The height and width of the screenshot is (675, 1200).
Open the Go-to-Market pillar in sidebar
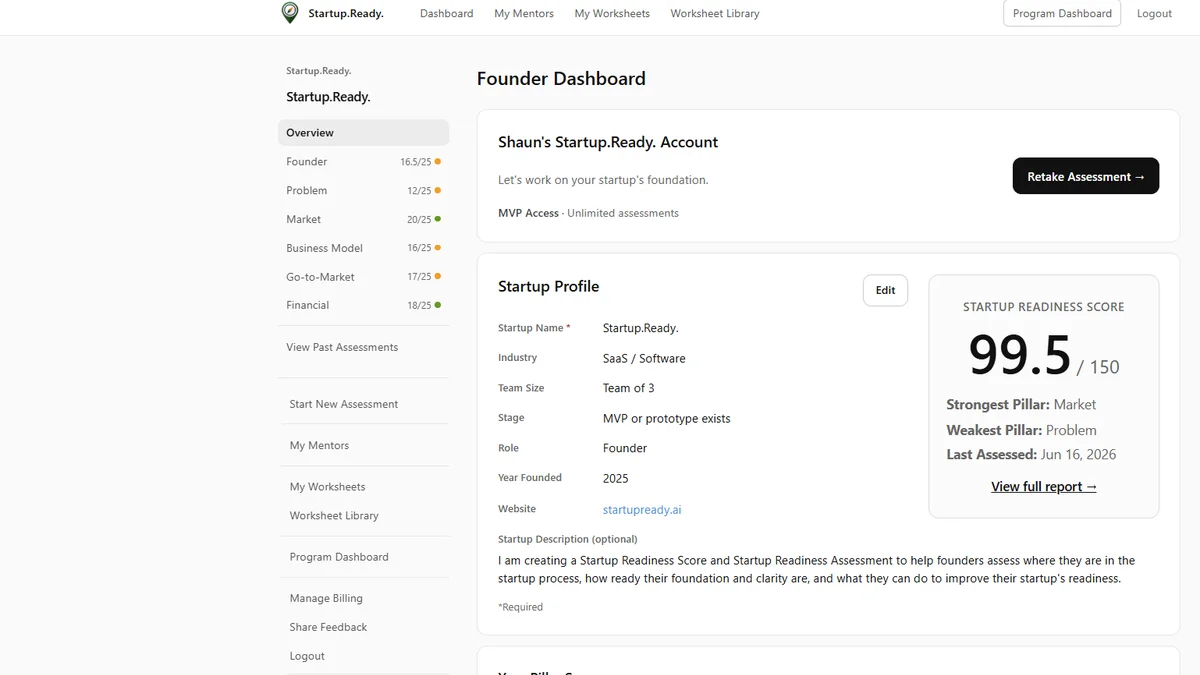[364, 277]
